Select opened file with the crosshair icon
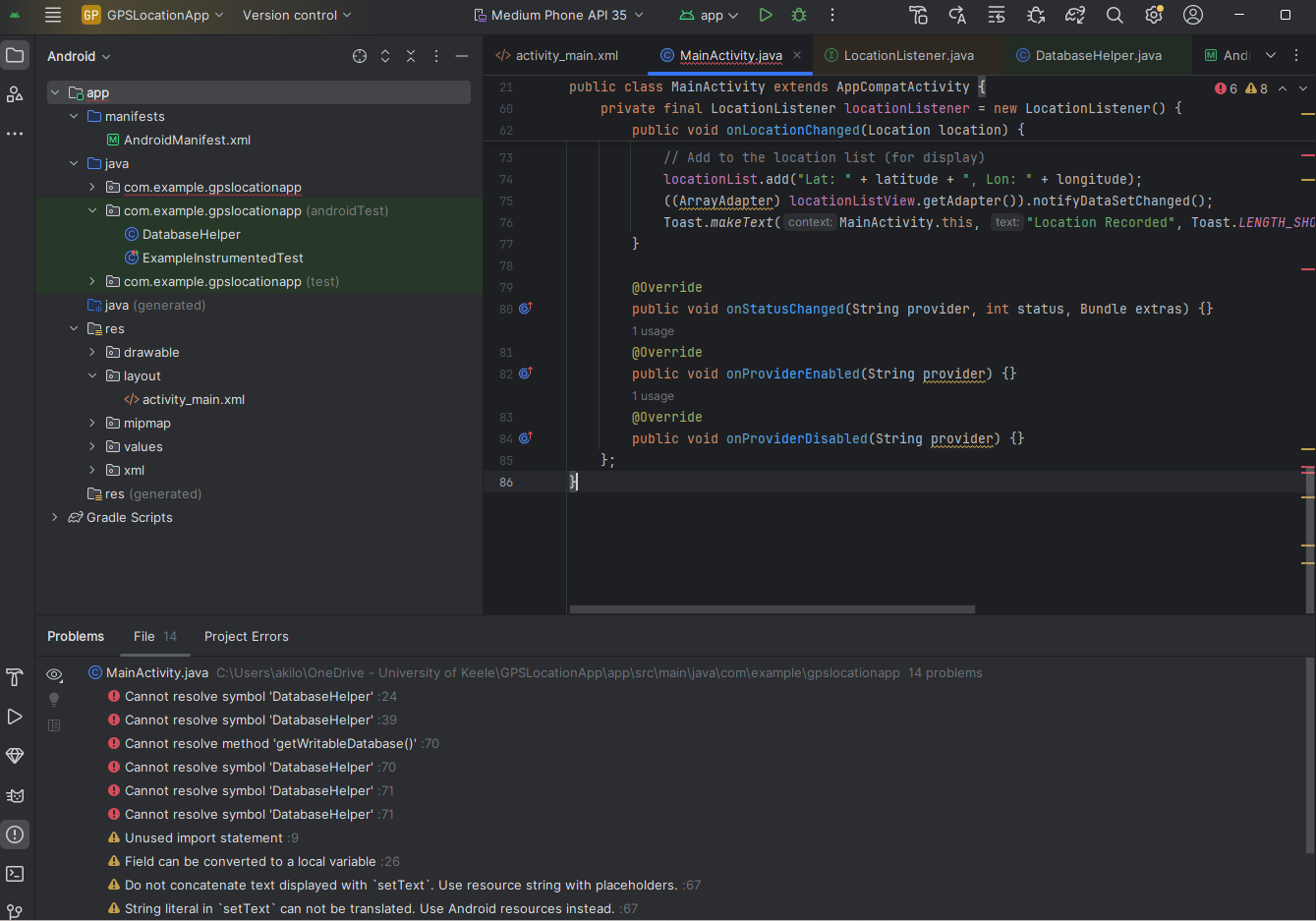This screenshot has height=921, width=1316. coord(359,56)
